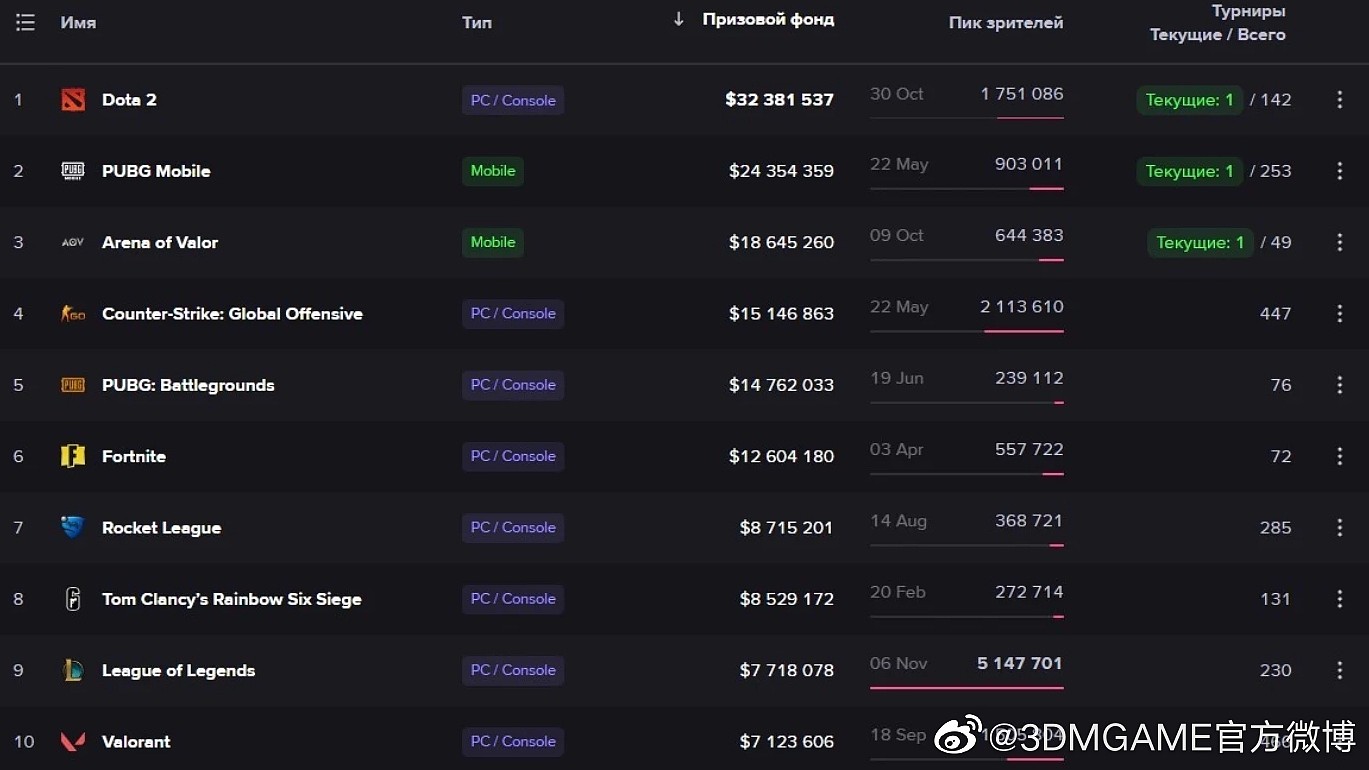Open the League of Legends link

[x=178, y=670]
